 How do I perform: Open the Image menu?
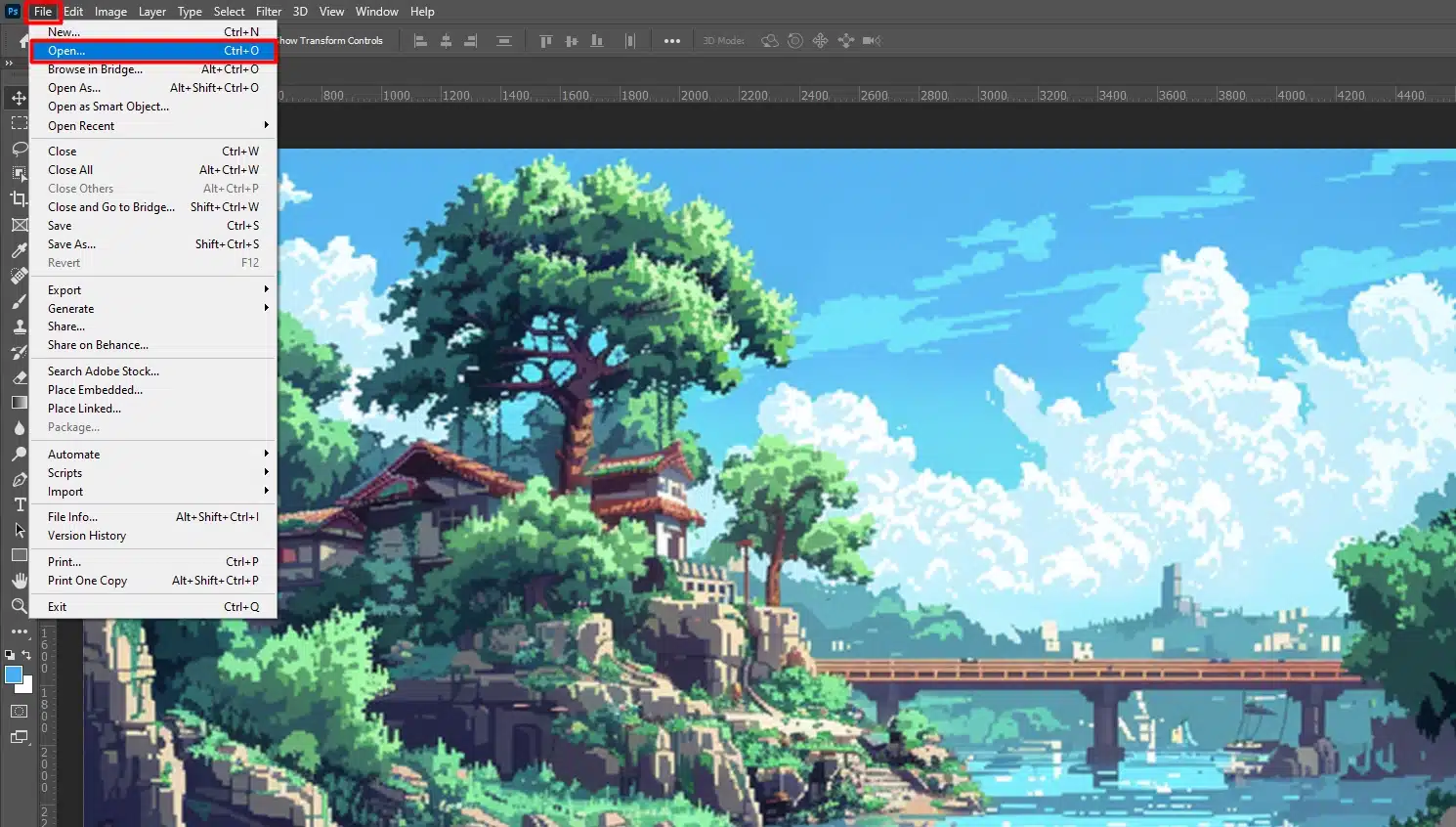click(x=110, y=12)
